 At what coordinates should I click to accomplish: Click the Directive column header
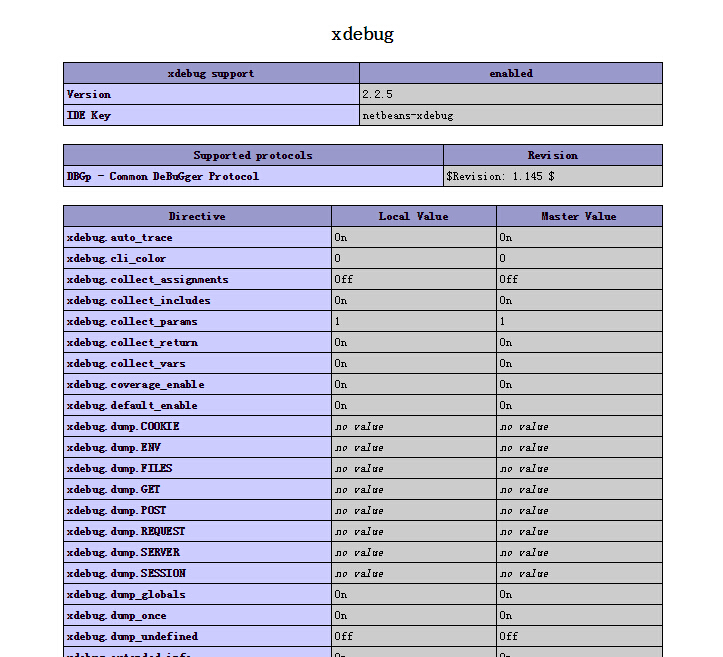[x=197, y=216]
